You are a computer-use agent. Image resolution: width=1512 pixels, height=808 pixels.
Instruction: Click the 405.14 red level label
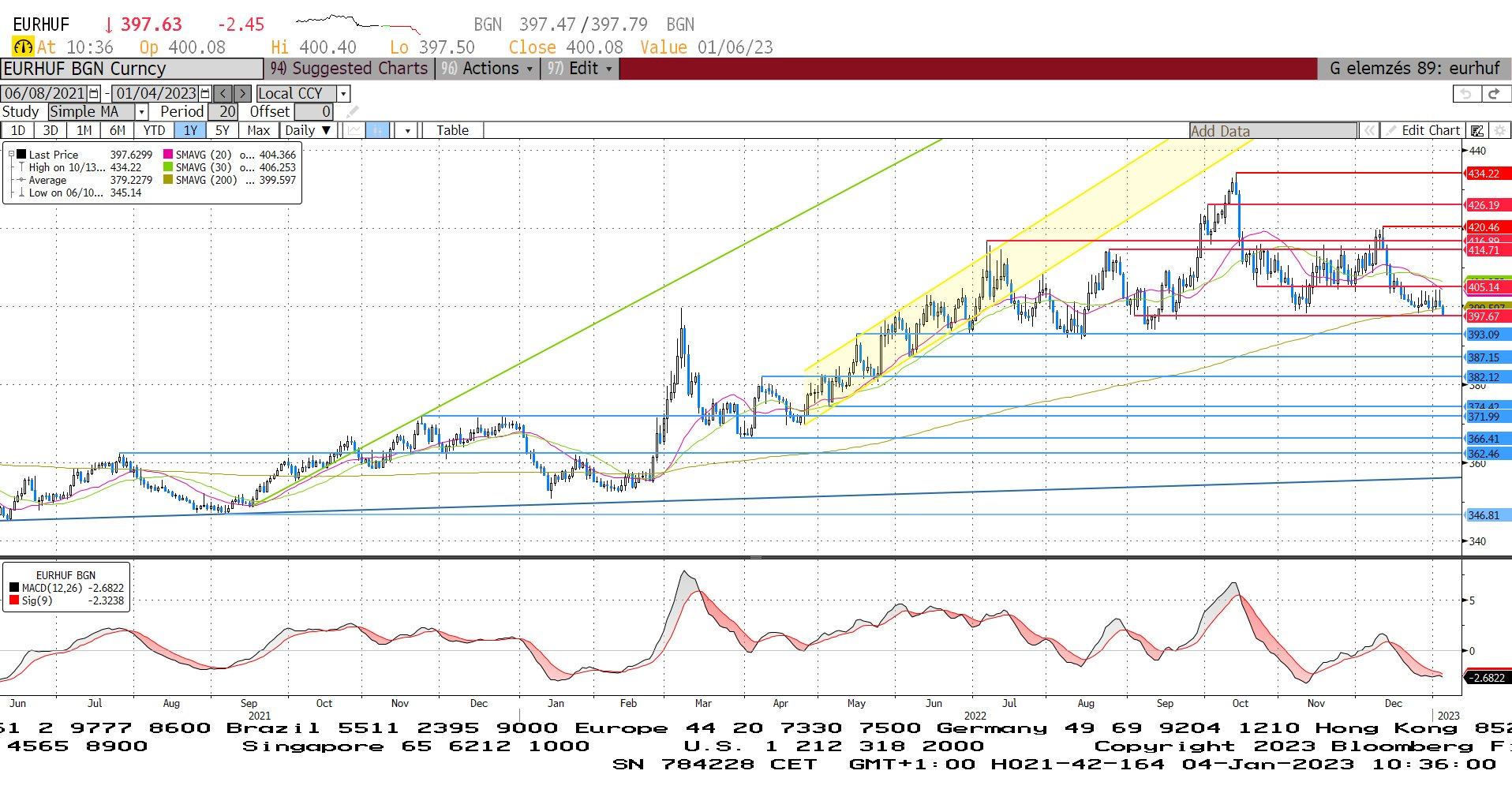click(1488, 287)
